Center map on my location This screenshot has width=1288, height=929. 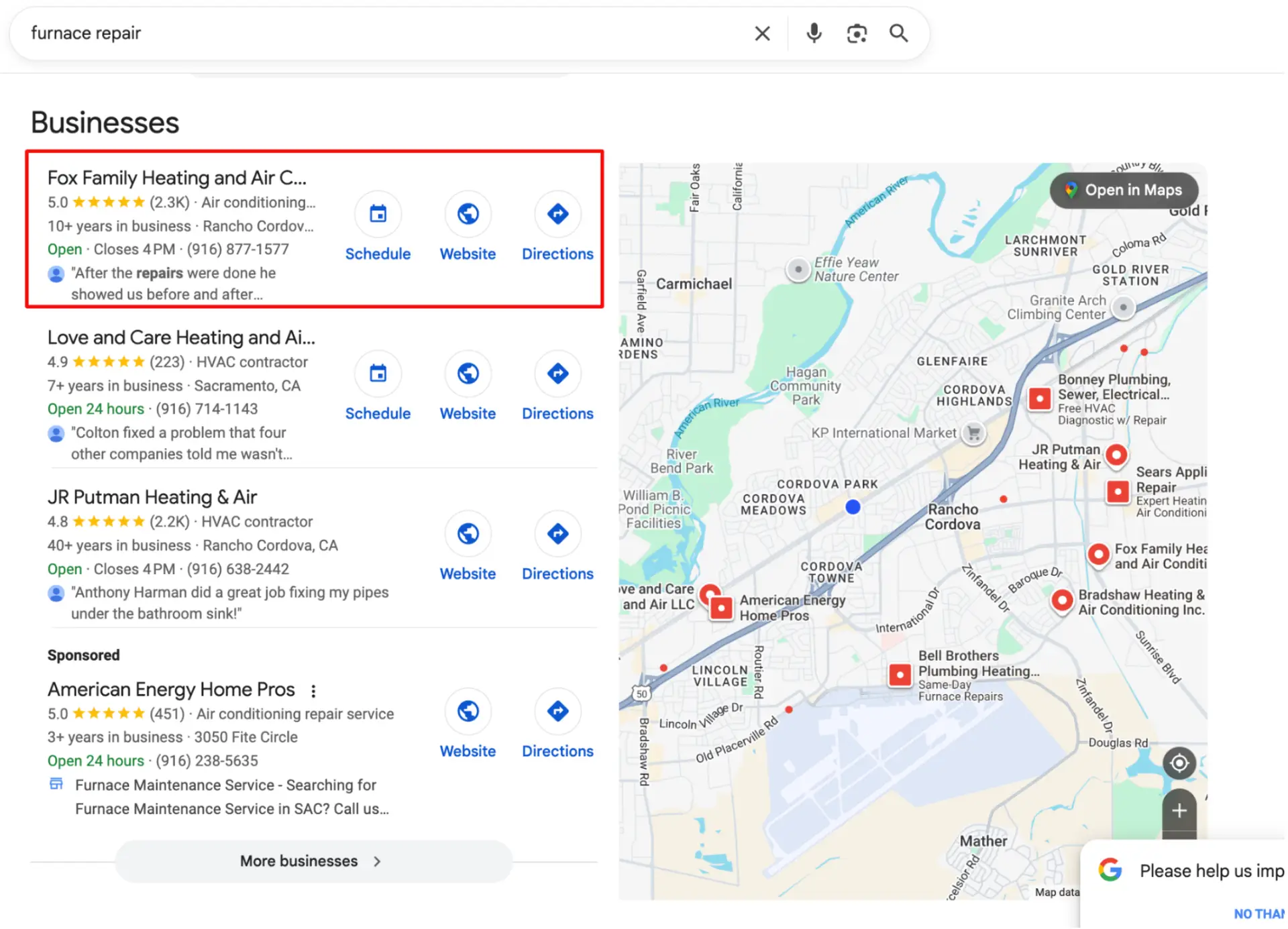[x=1179, y=763]
